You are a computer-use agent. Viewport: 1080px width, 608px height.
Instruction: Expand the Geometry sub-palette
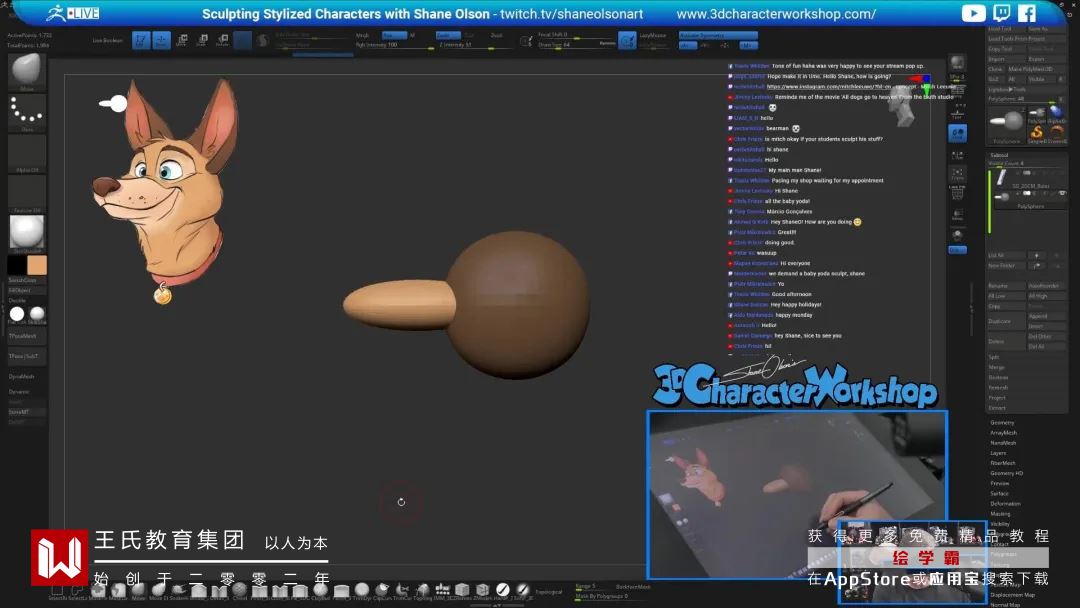tap(1002, 423)
